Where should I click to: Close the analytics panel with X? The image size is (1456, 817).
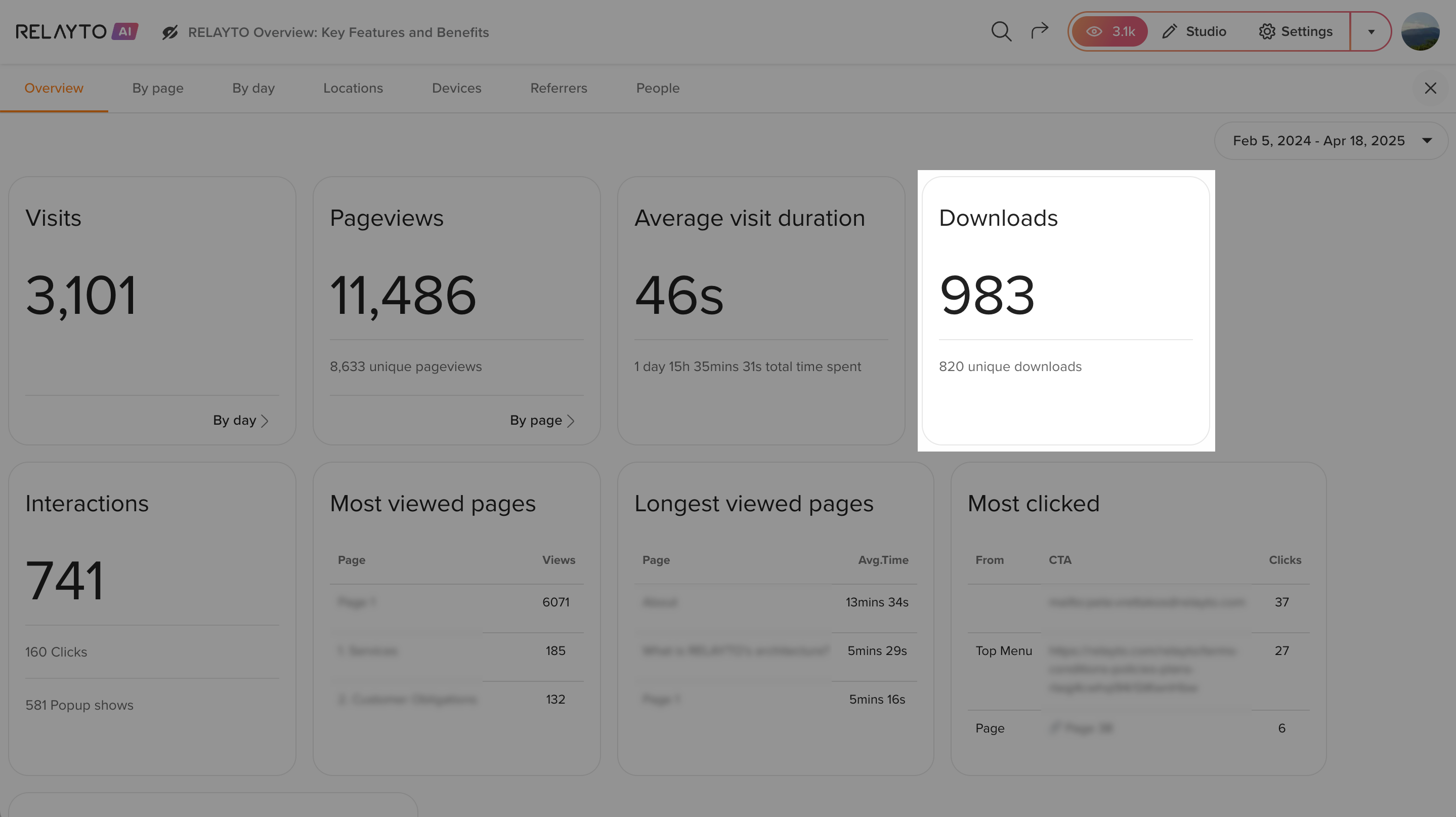point(1430,88)
